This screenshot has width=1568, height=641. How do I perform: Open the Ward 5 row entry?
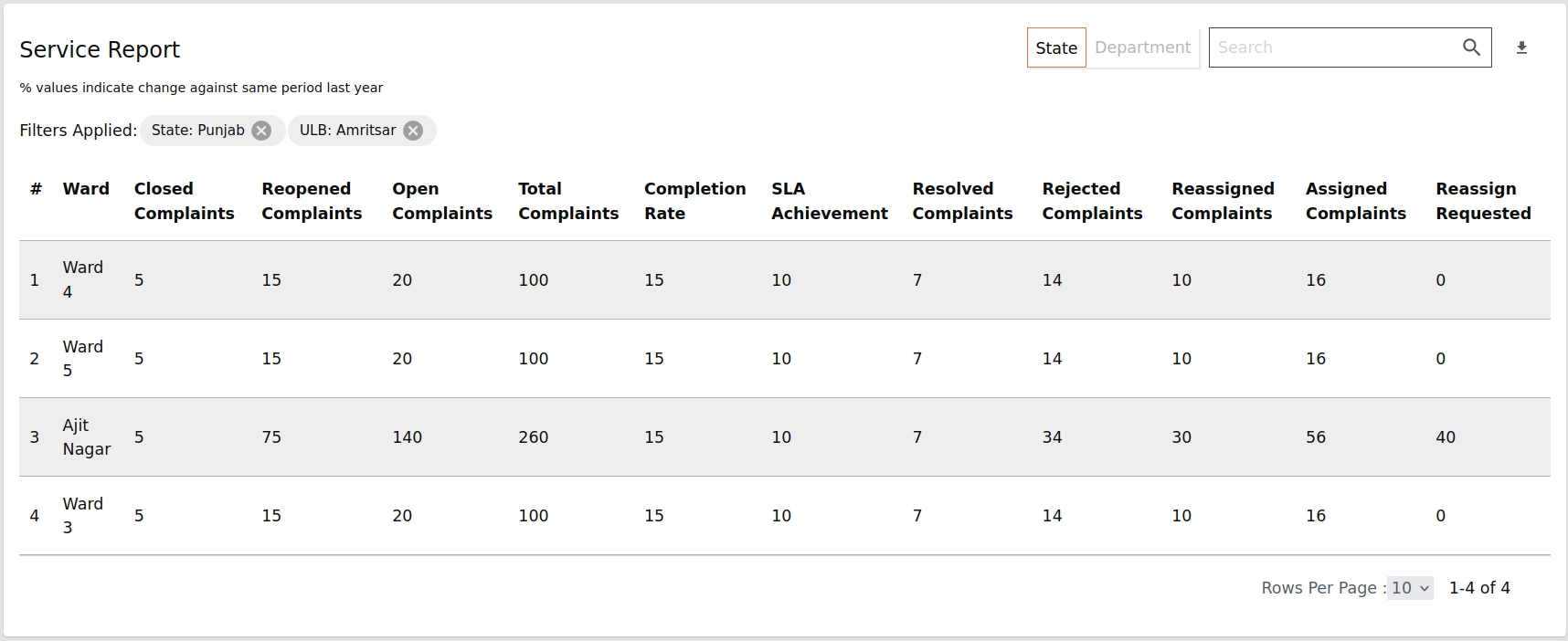click(x=82, y=358)
